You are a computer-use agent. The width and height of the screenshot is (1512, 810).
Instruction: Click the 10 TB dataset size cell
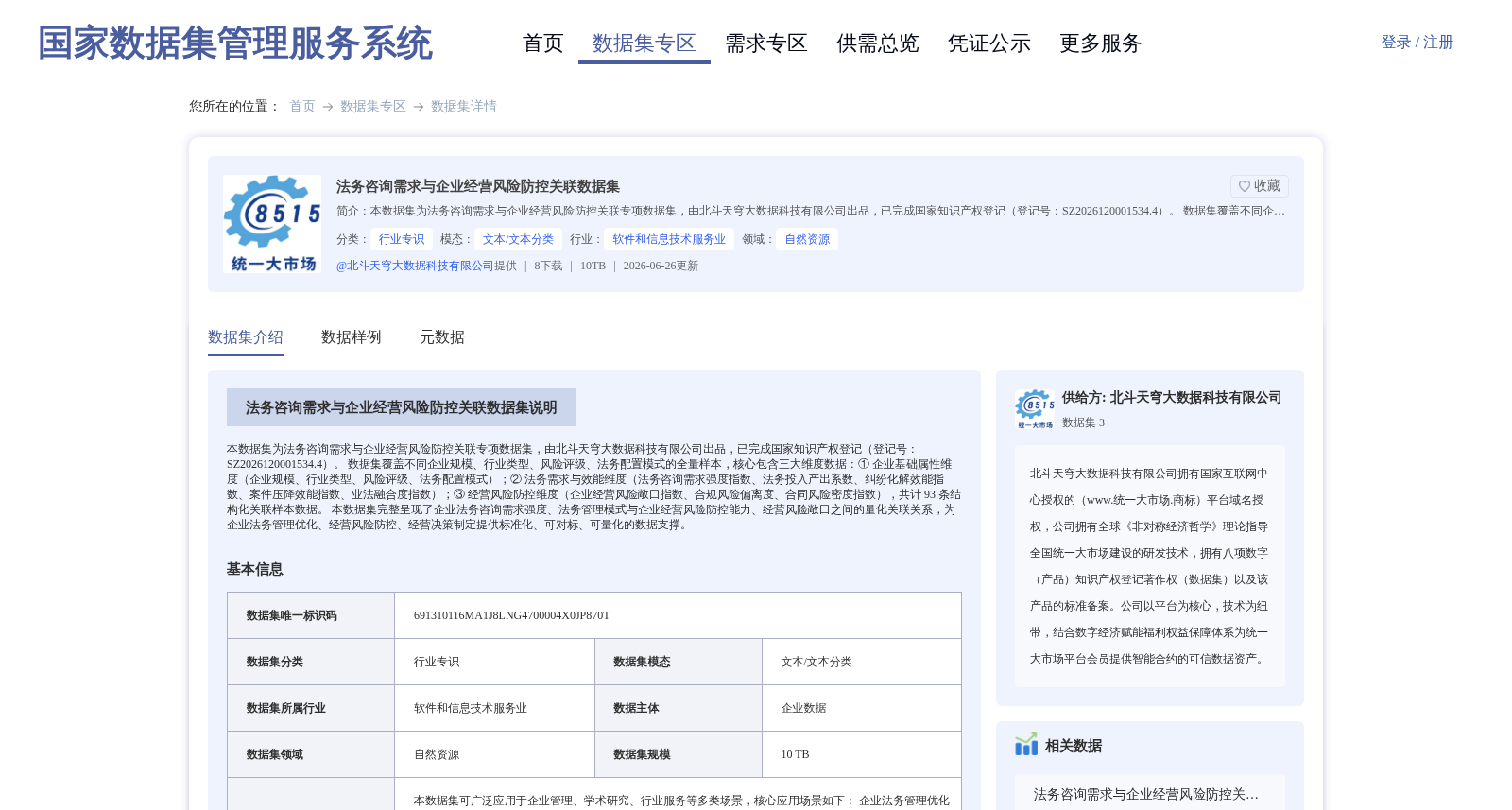[x=861, y=754]
